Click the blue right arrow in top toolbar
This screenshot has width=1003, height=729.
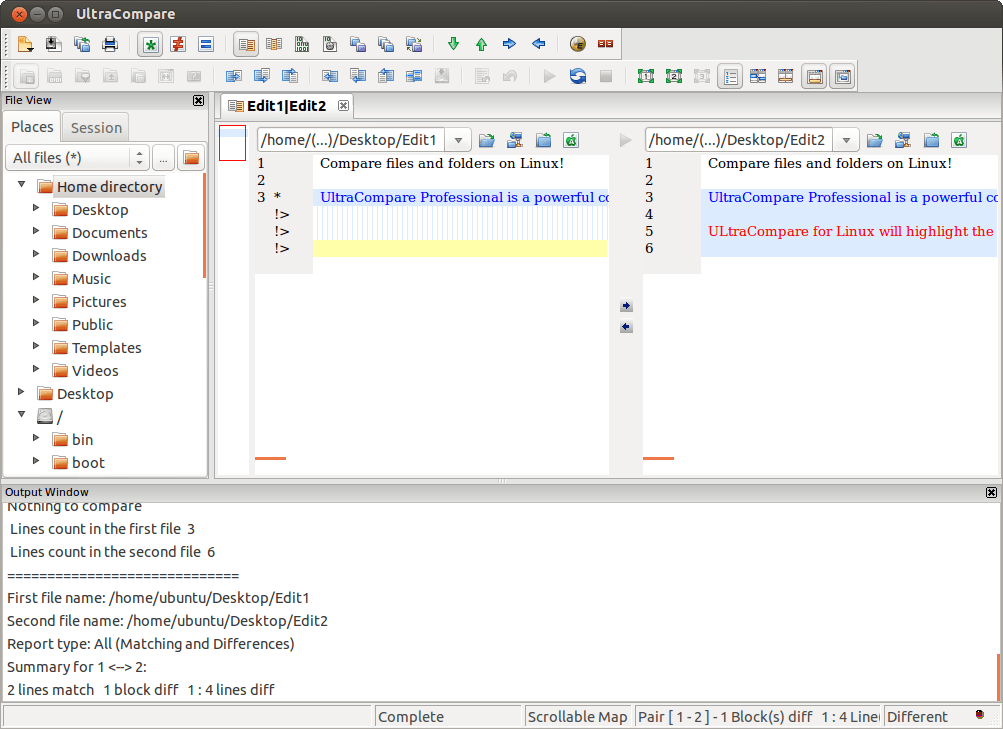(509, 44)
